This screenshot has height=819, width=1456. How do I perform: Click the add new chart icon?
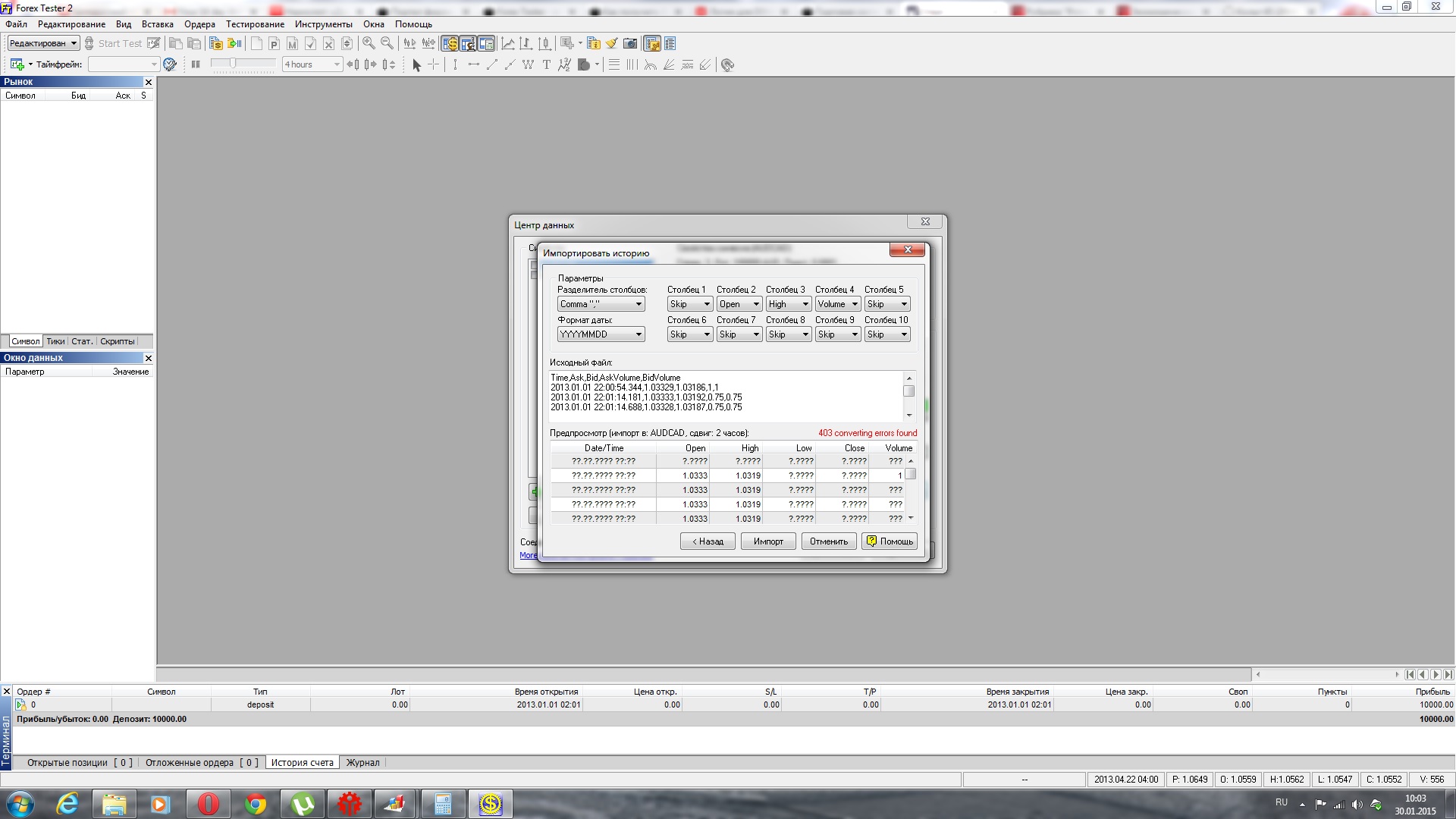click(x=17, y=64)
